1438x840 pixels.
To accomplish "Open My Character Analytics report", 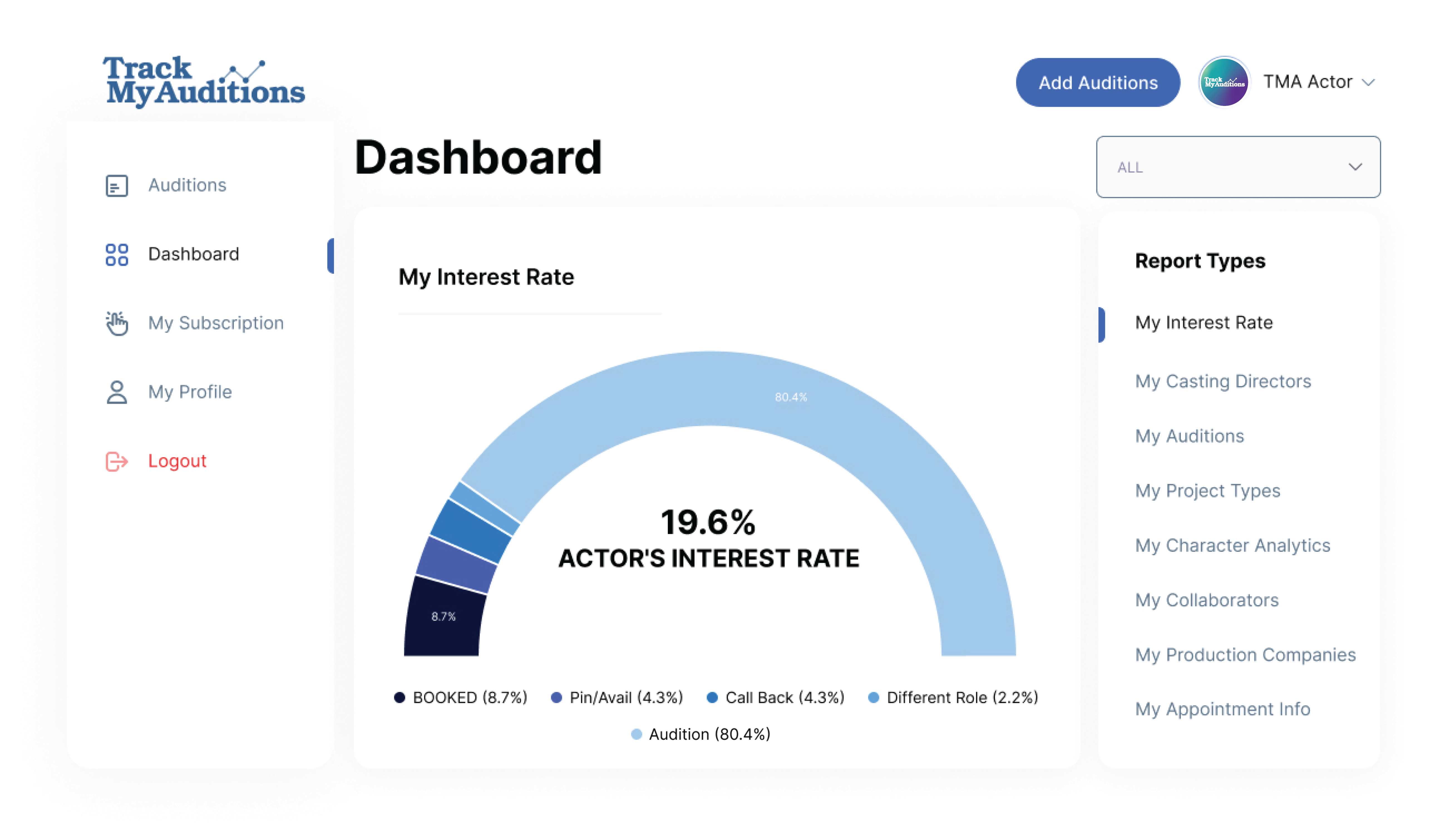I will (x=1233, y=546).
